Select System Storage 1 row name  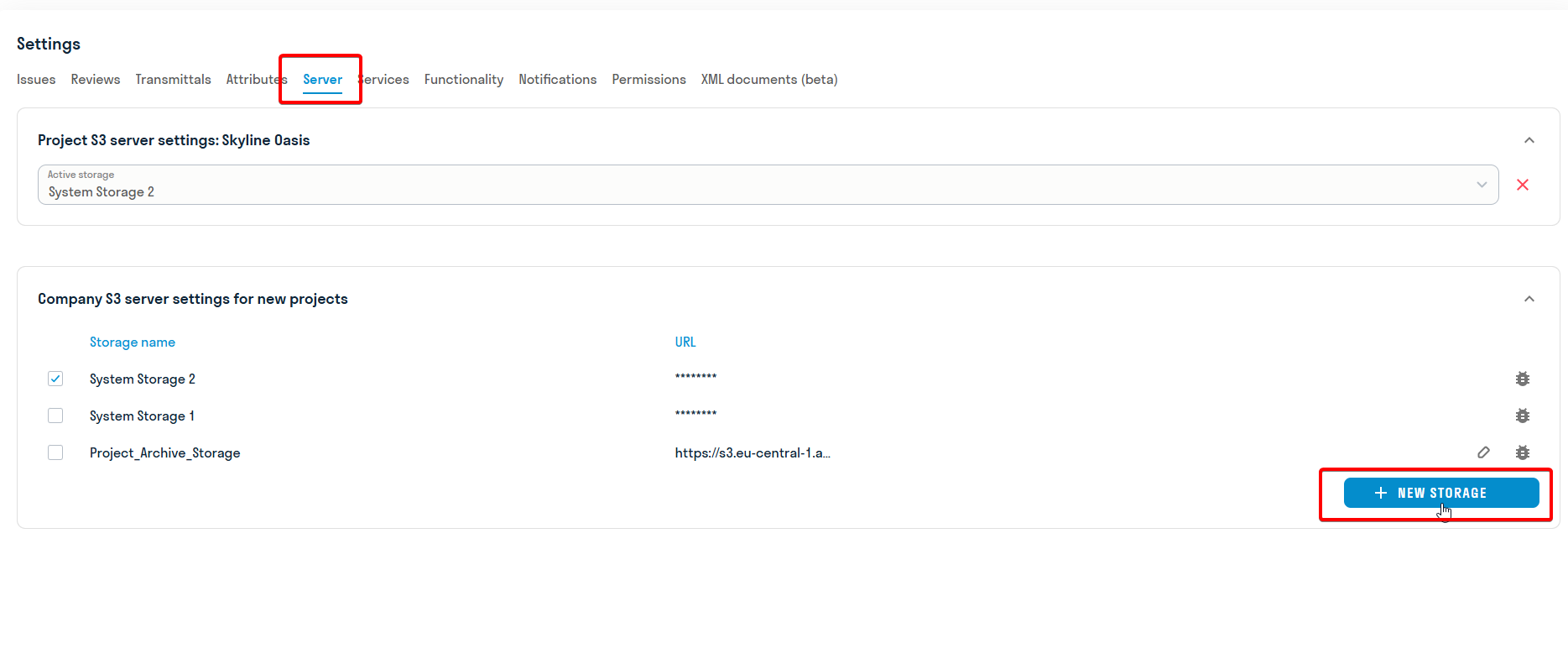point(142,416)
